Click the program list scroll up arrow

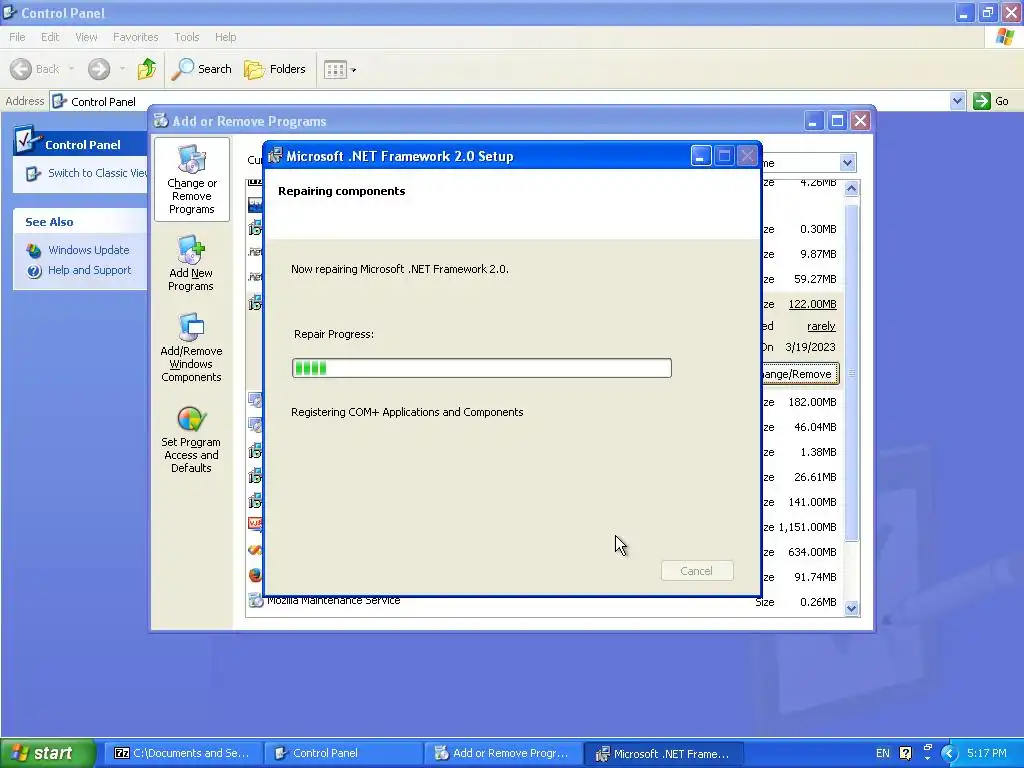pos(851,189)
